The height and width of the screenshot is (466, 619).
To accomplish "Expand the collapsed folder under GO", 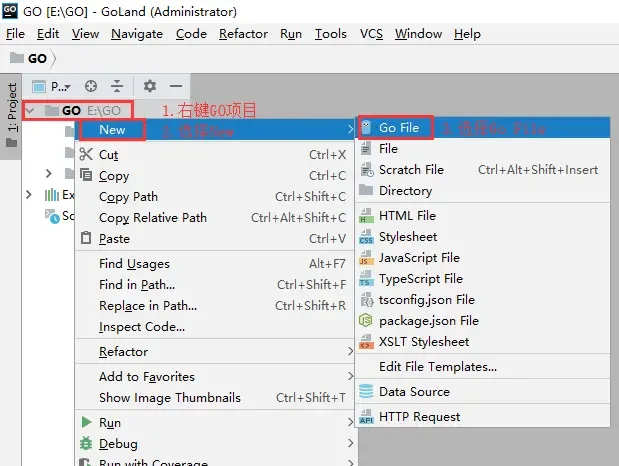I will tap(49, 173).
